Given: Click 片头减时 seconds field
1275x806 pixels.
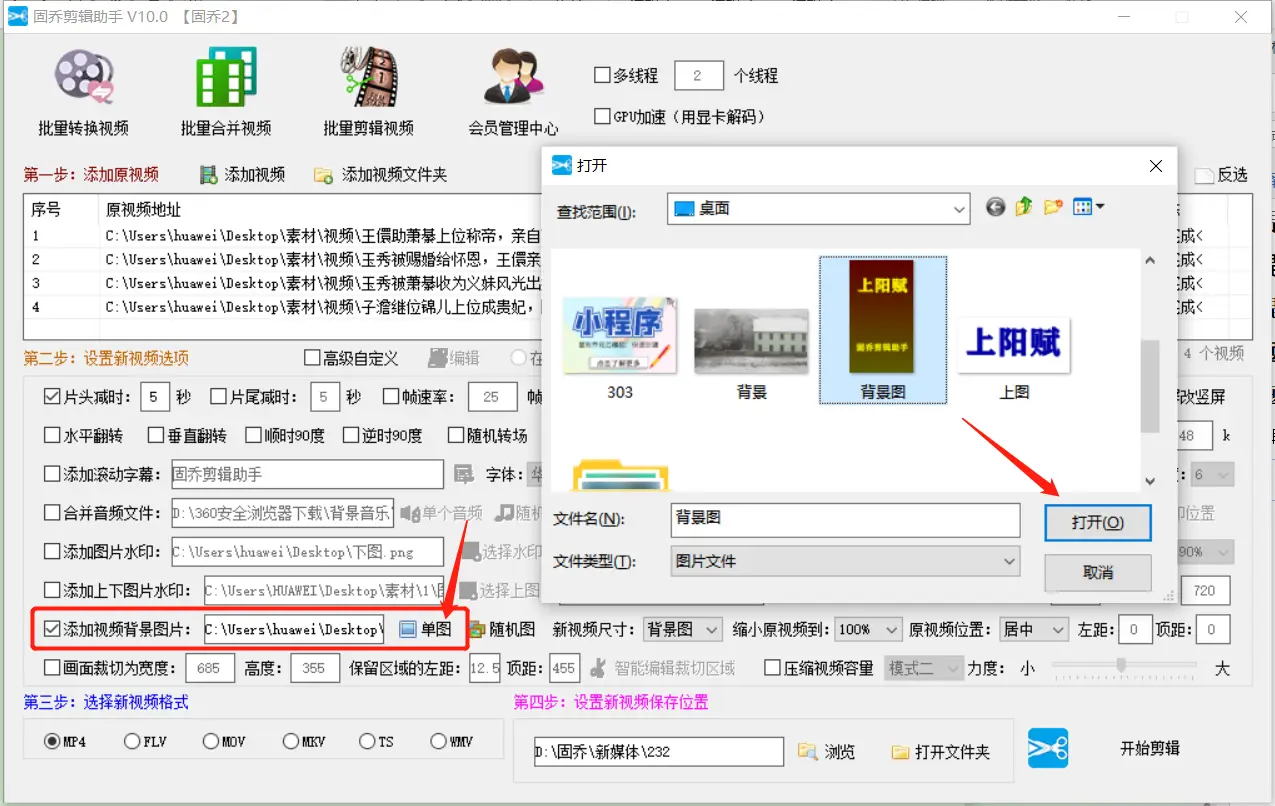Looking at the screenshot, I should [155, 397].
